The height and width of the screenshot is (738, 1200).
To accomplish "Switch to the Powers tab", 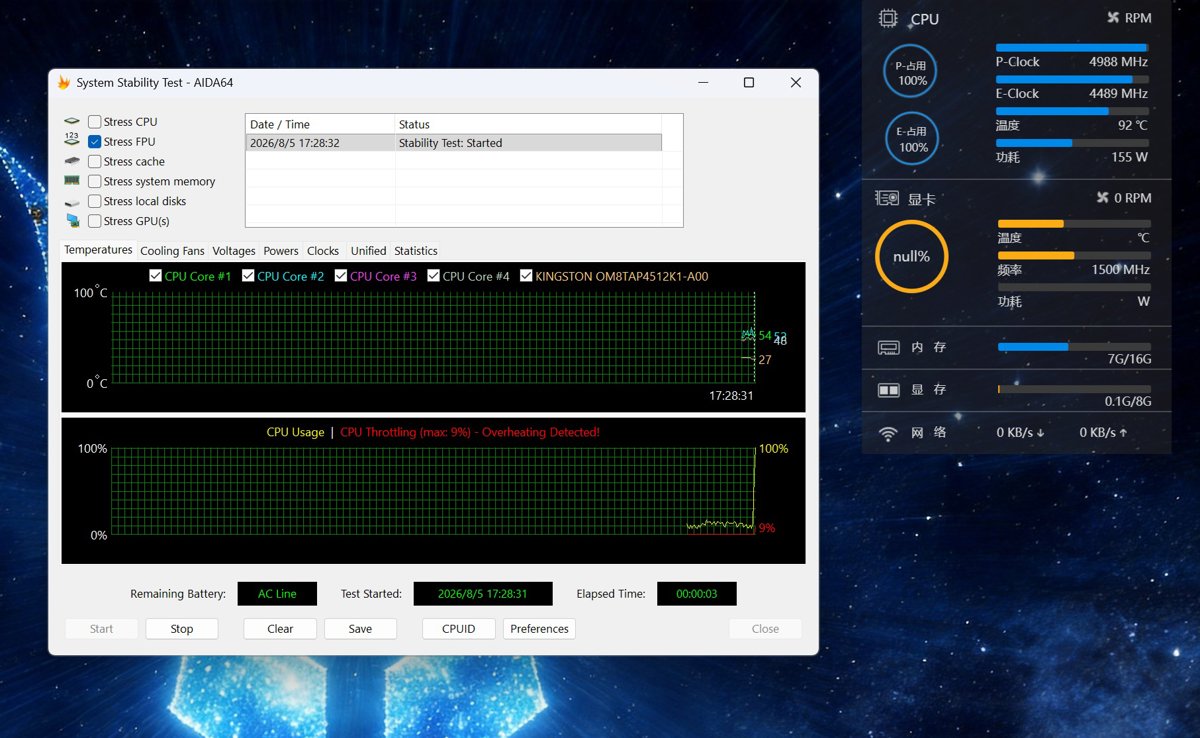I will coord(281,251).
